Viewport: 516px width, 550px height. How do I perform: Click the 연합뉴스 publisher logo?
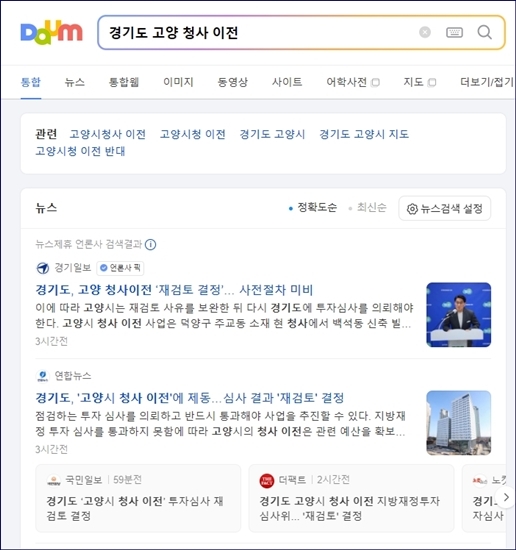pyautogui.click(x=43, y=376)
